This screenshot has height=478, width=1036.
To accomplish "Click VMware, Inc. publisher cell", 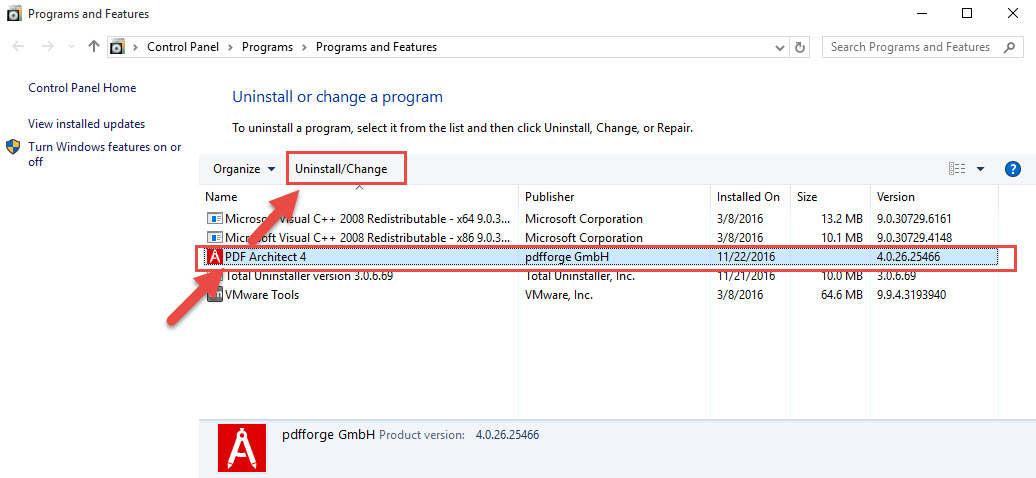I will coord(558,295).
